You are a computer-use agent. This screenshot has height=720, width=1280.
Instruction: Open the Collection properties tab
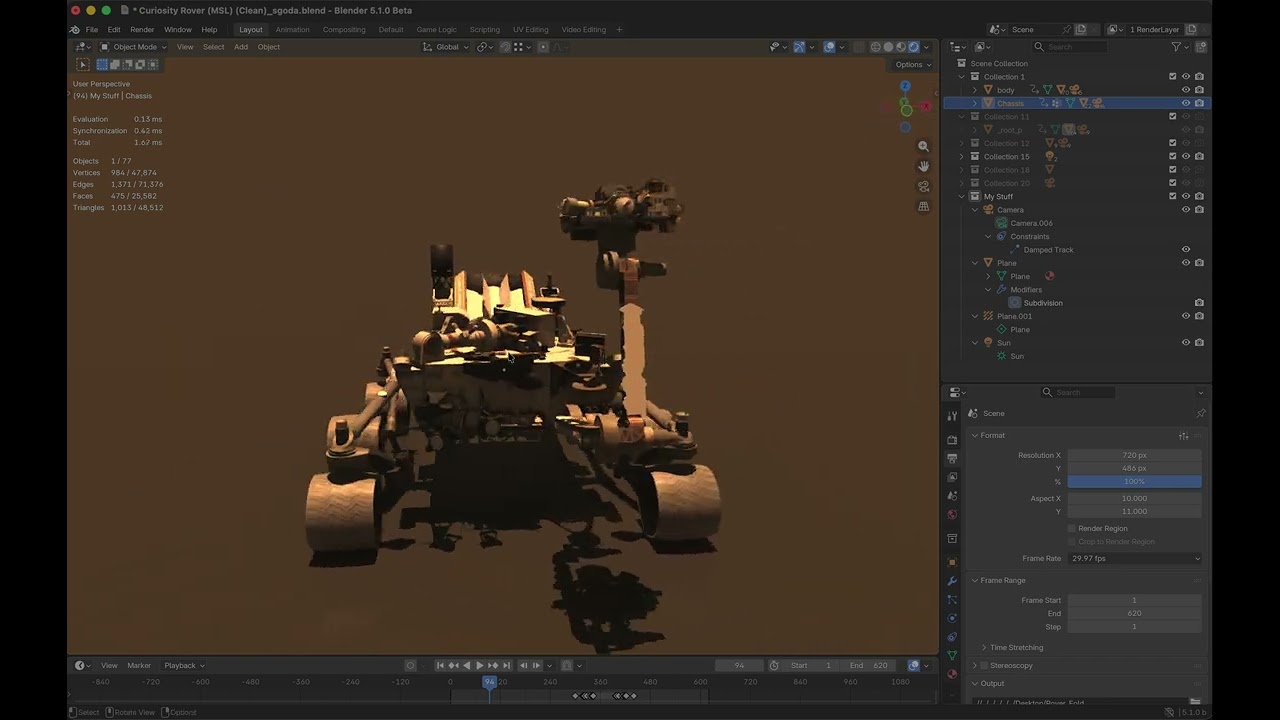[x=952, y=538]
